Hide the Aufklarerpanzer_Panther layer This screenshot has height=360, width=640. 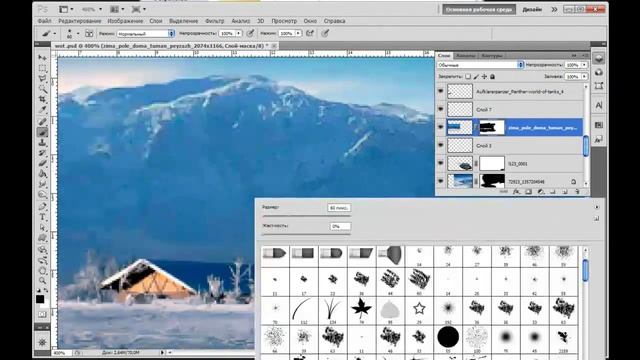tap(440, 91)
